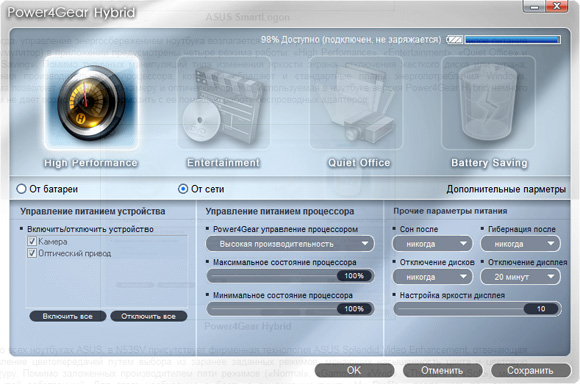Select the Battery Saving mode label
This screenshot has width=580, height=384.
[x=489, y=163]
